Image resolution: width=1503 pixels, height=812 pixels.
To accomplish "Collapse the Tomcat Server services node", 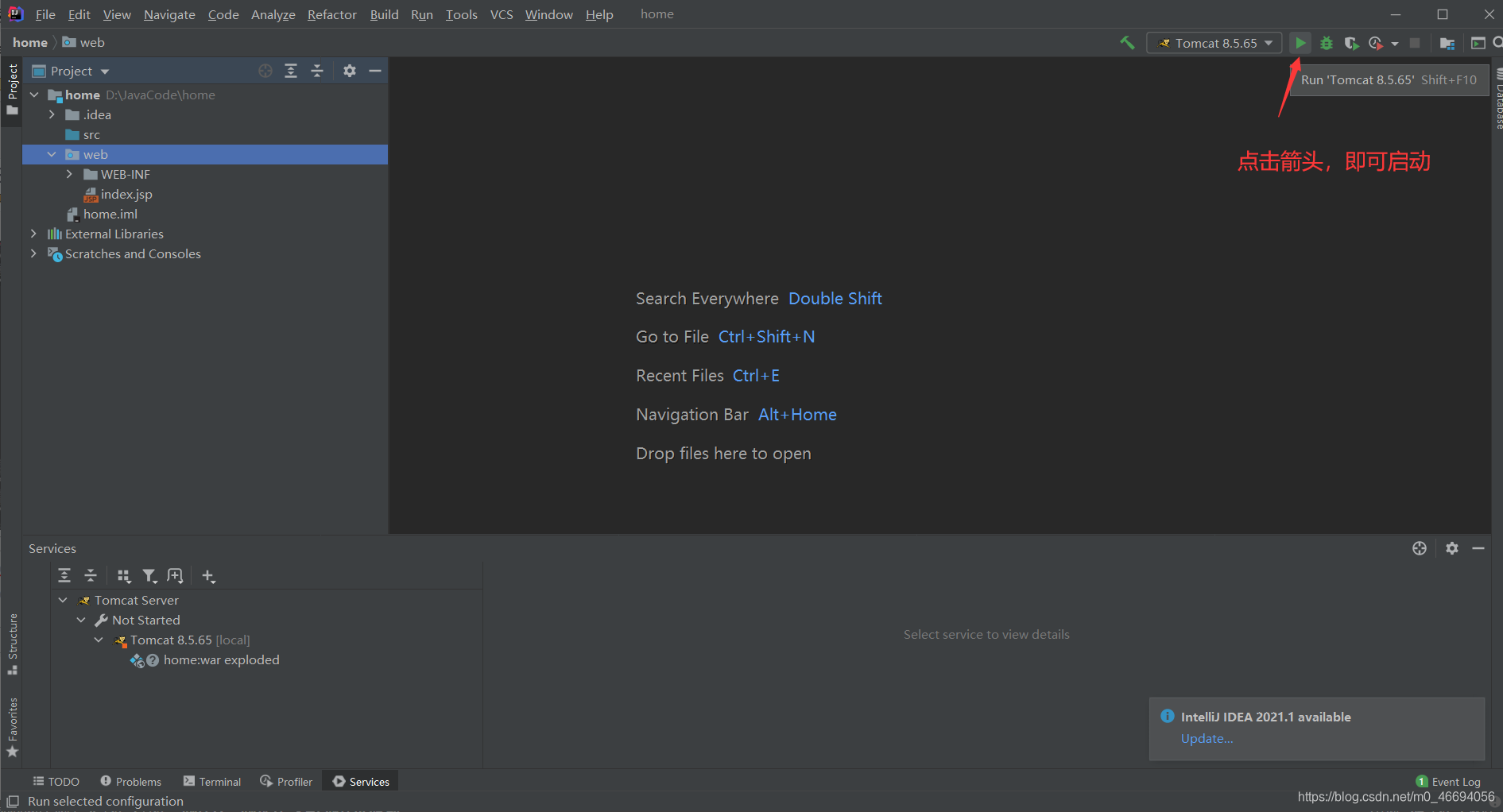I will 63,600.
